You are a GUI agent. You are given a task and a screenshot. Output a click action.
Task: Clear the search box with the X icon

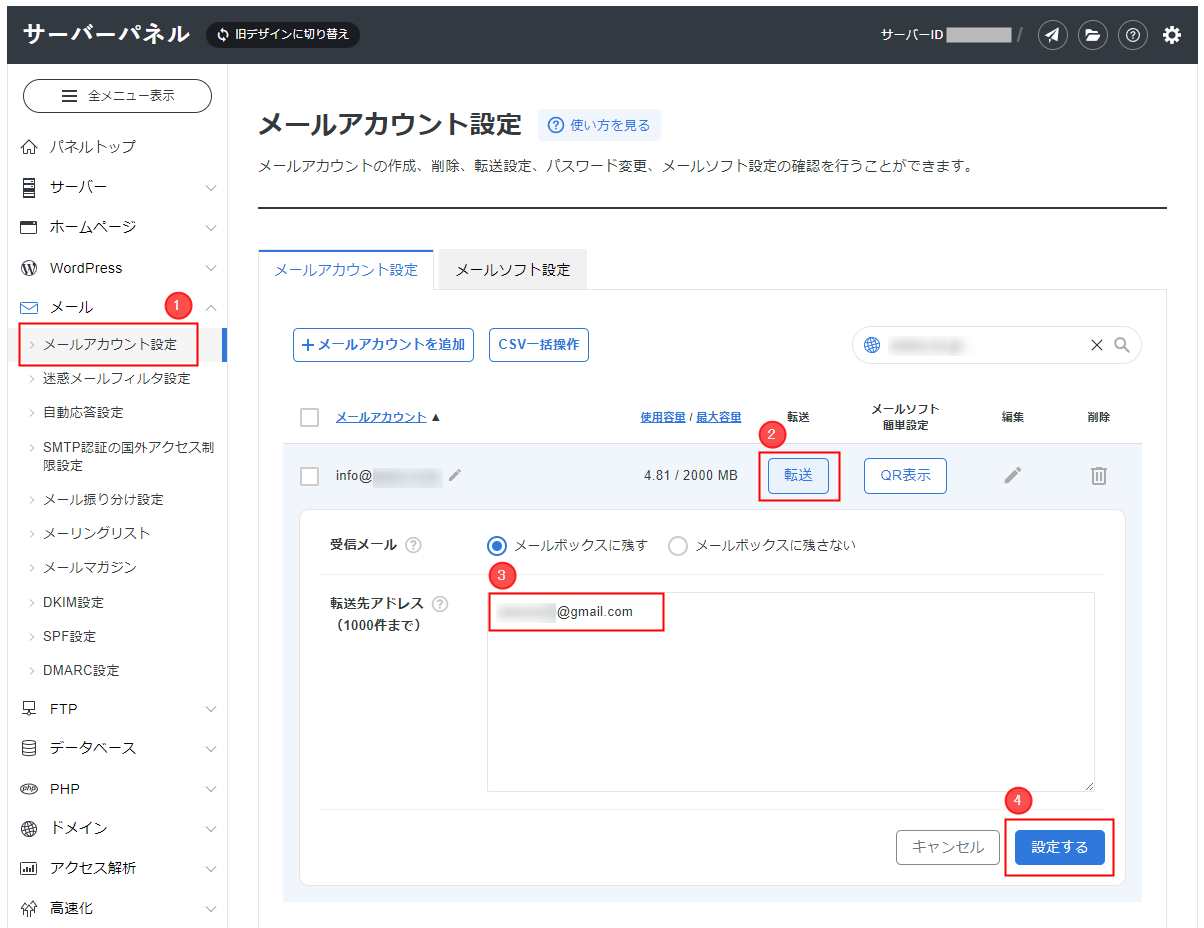[x=1096, y=344]
